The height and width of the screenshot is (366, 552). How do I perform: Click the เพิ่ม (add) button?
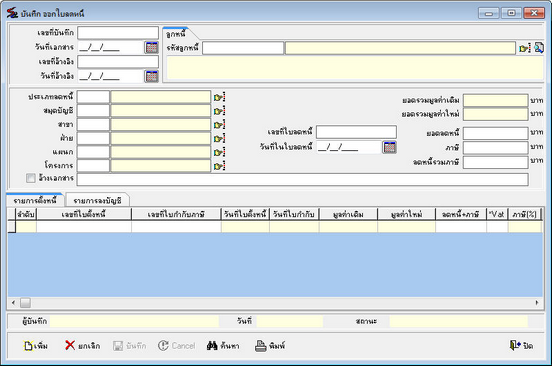pos(36,346)
